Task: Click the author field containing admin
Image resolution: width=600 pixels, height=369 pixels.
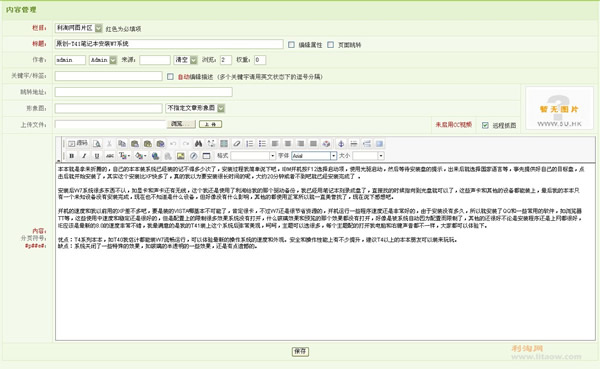Action: coord(70,60)
